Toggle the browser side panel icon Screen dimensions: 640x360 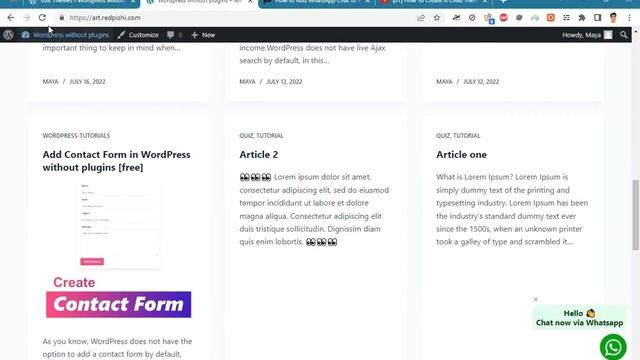click(598, 18)
